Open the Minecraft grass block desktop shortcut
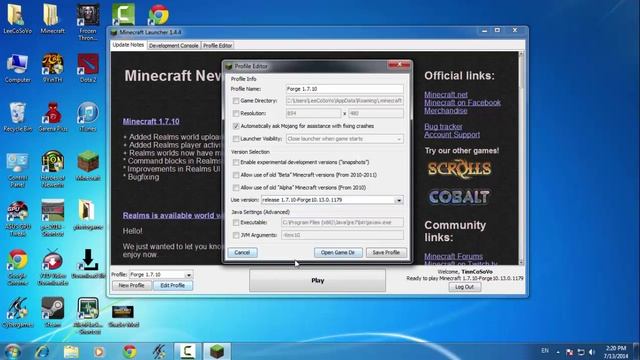The width and height of the screenshot is (640, 360). tap(88, 166)
